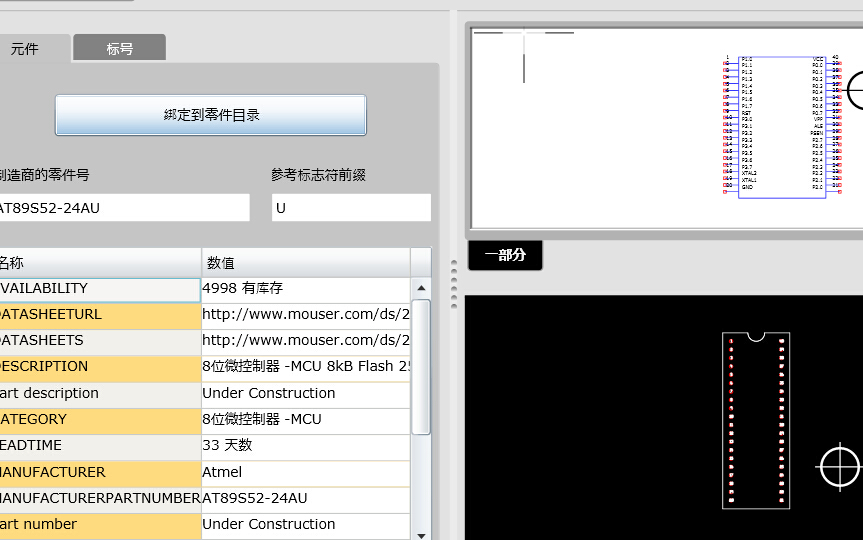Screen dimensions: 863x540
Task: Select the 8位微控制器 -MCU 8kB Flash value
Action: [x=305, y=367]
